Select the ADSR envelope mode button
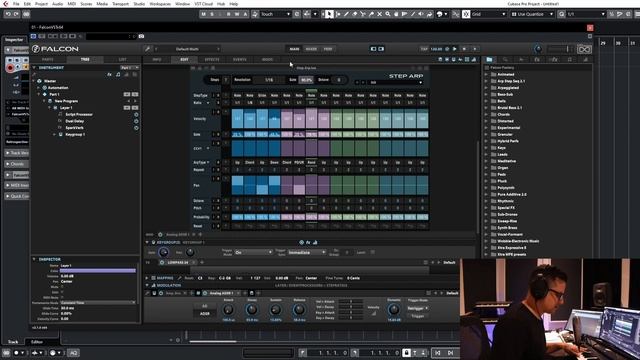Viewport: 640px width, 360px height. (204, 314)
